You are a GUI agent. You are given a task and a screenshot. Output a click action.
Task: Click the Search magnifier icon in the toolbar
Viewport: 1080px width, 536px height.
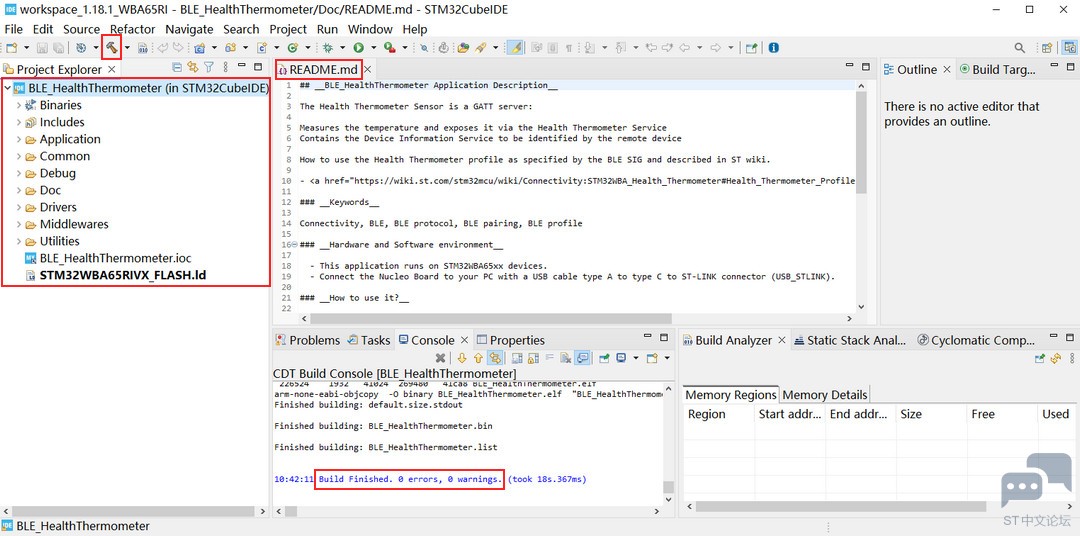coord(1019,48)
